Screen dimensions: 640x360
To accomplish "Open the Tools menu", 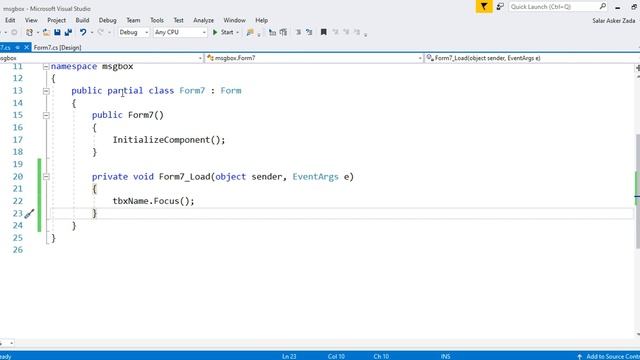I will 157,20.
